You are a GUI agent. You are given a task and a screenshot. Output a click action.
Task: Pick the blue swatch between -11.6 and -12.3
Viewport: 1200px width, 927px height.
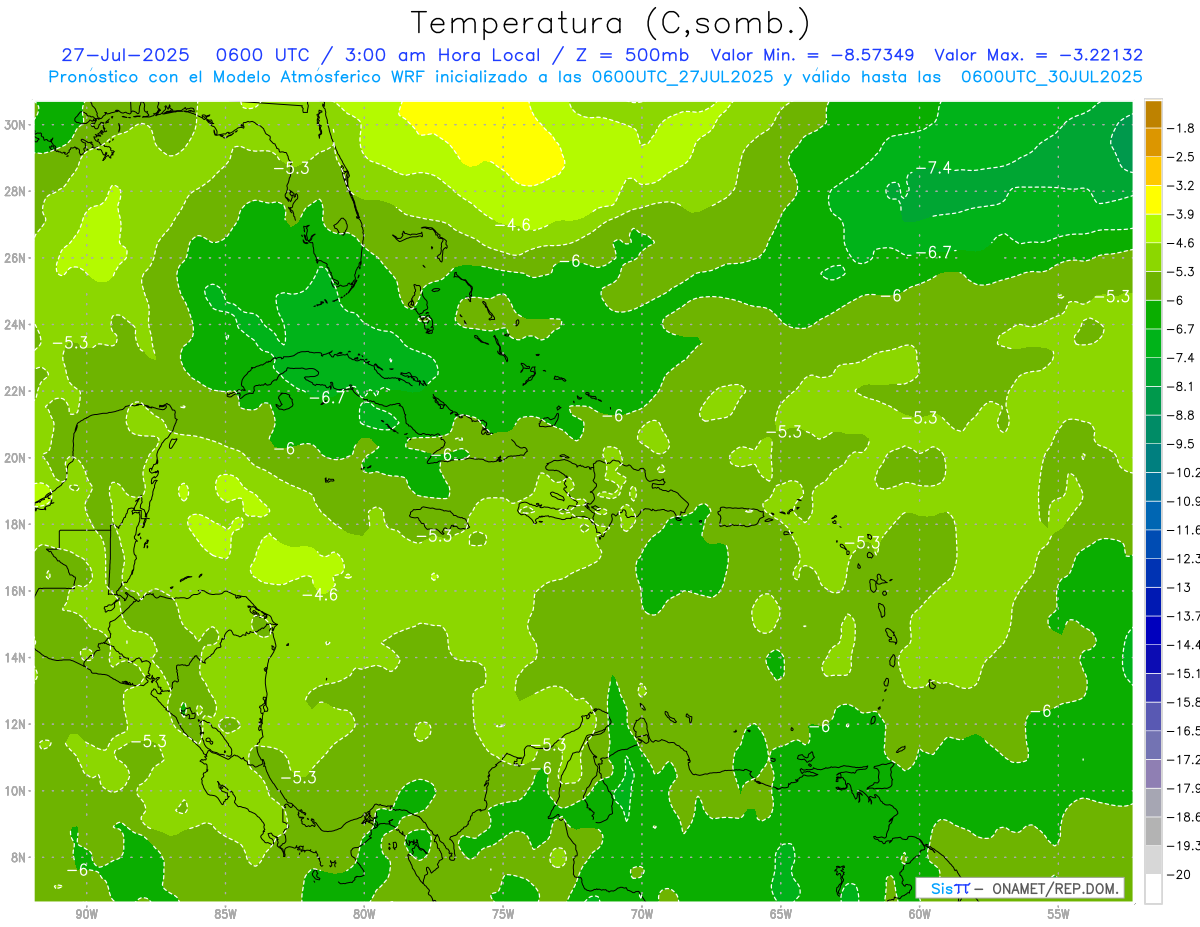(1153, 544)
